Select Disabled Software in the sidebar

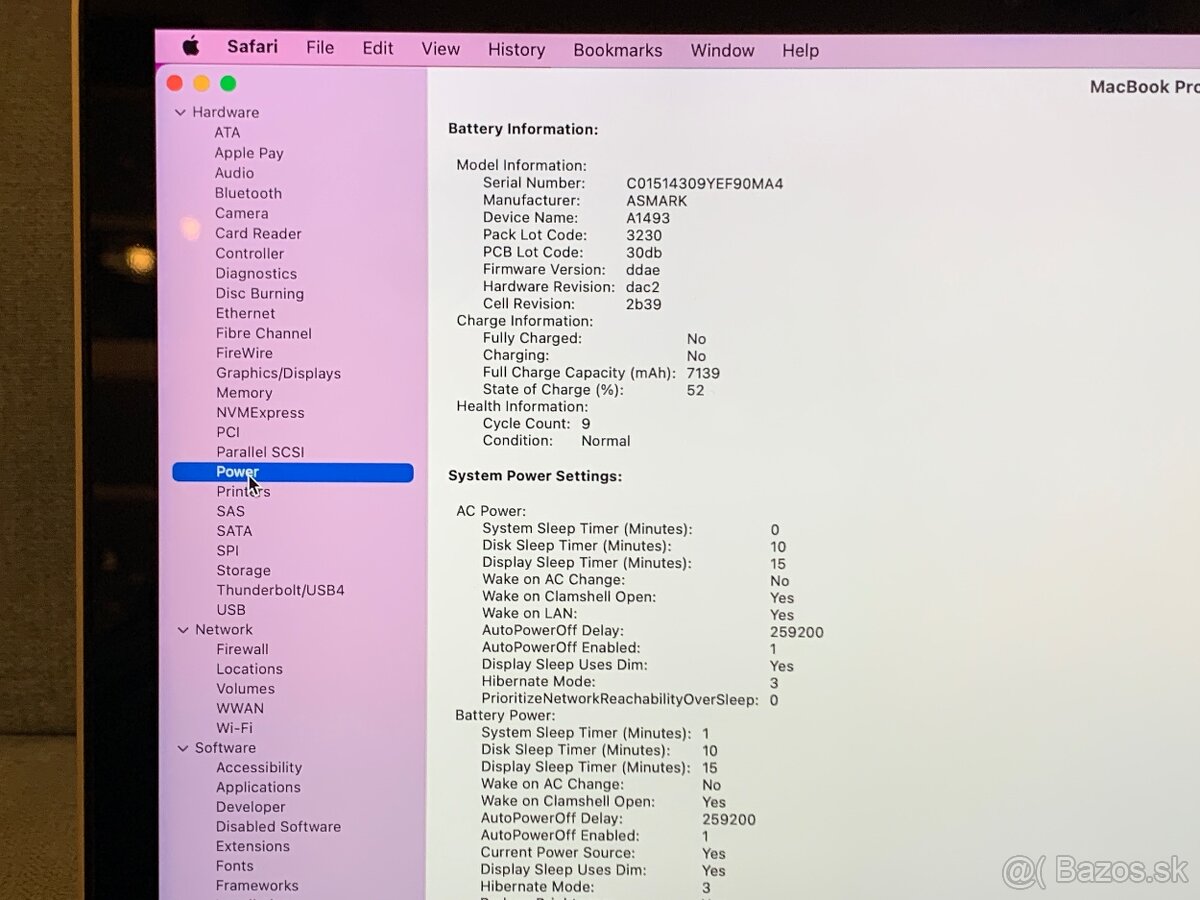pos(278,826)
